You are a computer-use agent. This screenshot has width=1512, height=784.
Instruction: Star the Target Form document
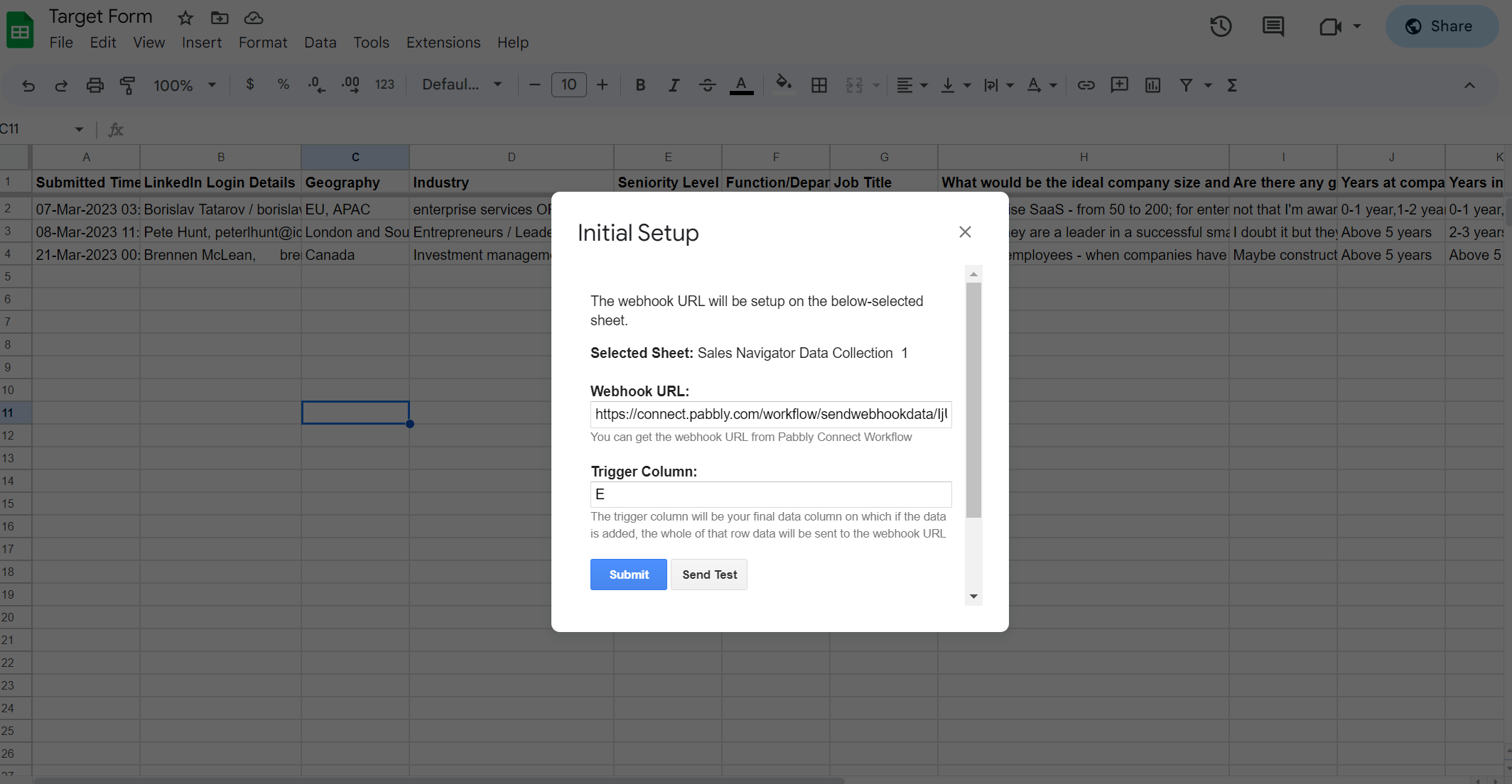click(x=185, y=18)
